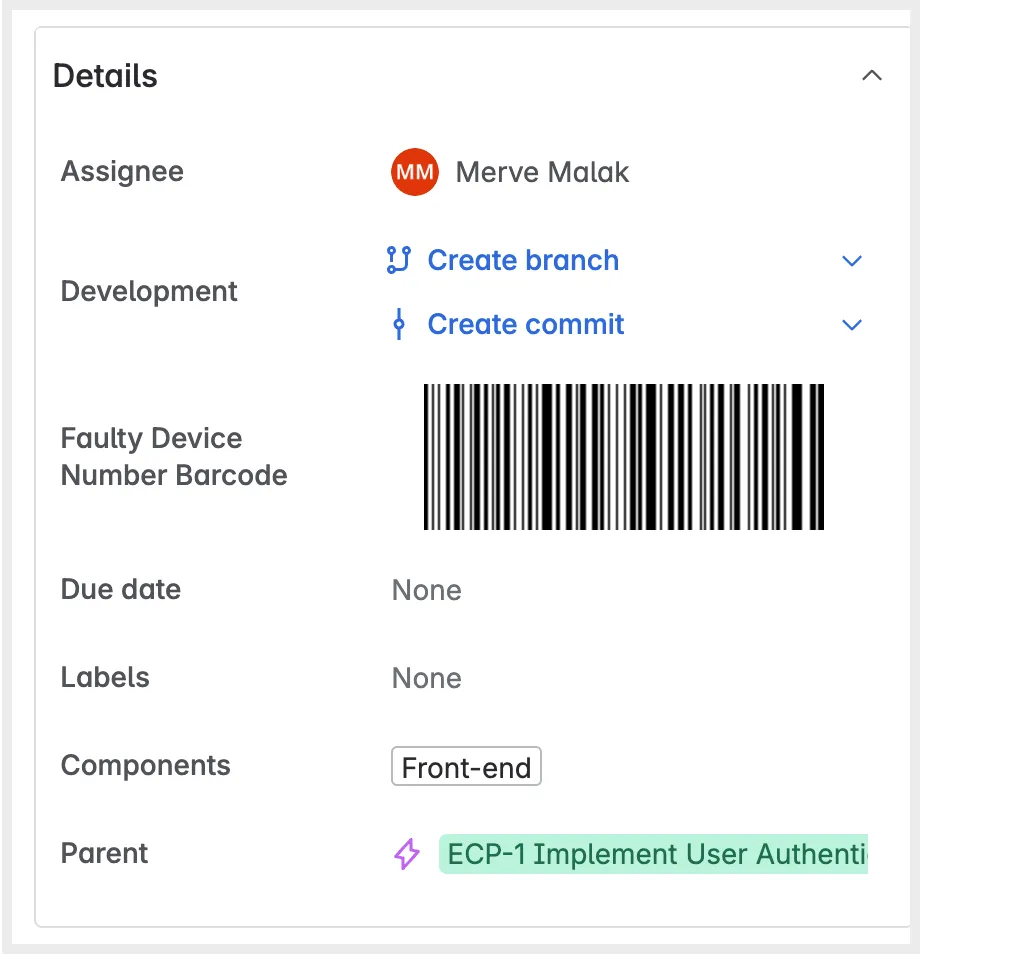Viewport: 1032px width, 956px height.
Task: Open the Create branch link
Action: pyautogui.click(x=523, y=261)
